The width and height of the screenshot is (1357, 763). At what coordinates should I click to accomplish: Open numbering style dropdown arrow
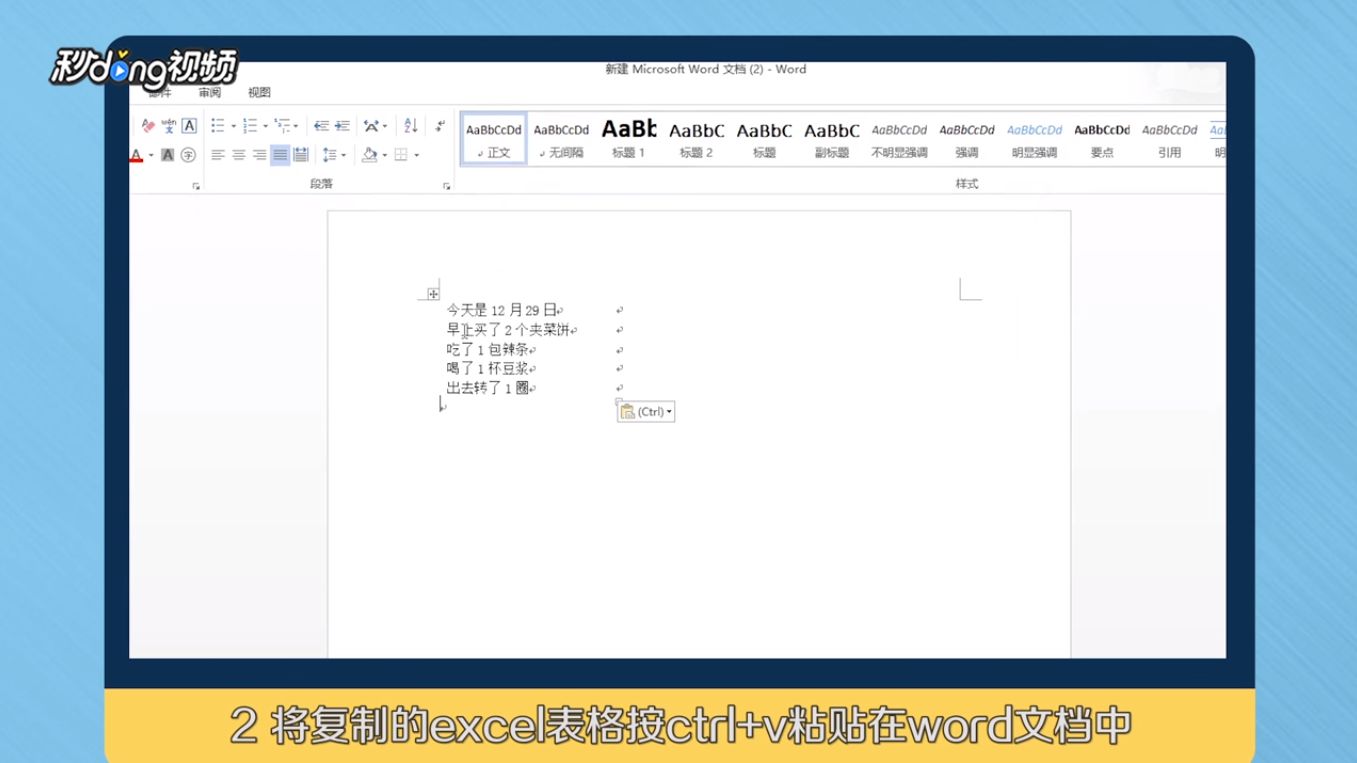(x=265, y=126)
